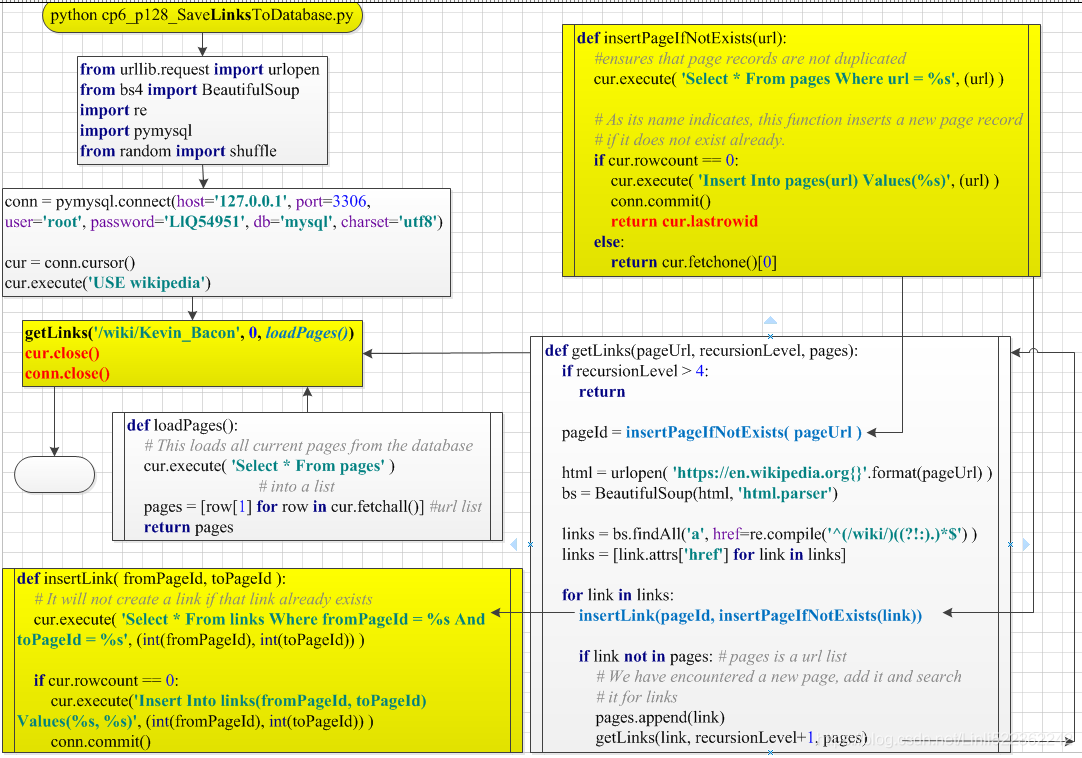Click the getLinks('/wiki/Kevin_Bacon' call text
Viewport: 1082px width, 758px height.
pos(132,333)
